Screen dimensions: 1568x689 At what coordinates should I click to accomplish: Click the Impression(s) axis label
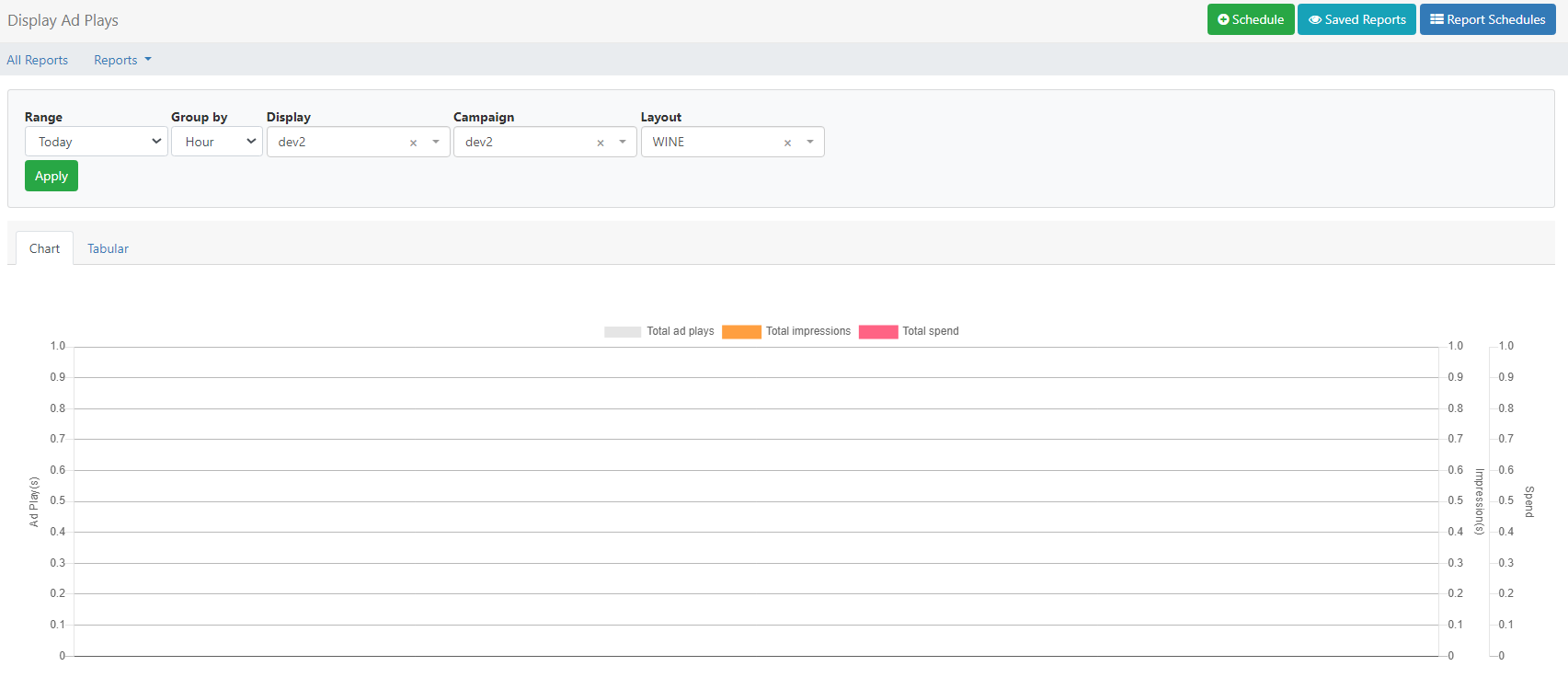tap(1480, 501)
